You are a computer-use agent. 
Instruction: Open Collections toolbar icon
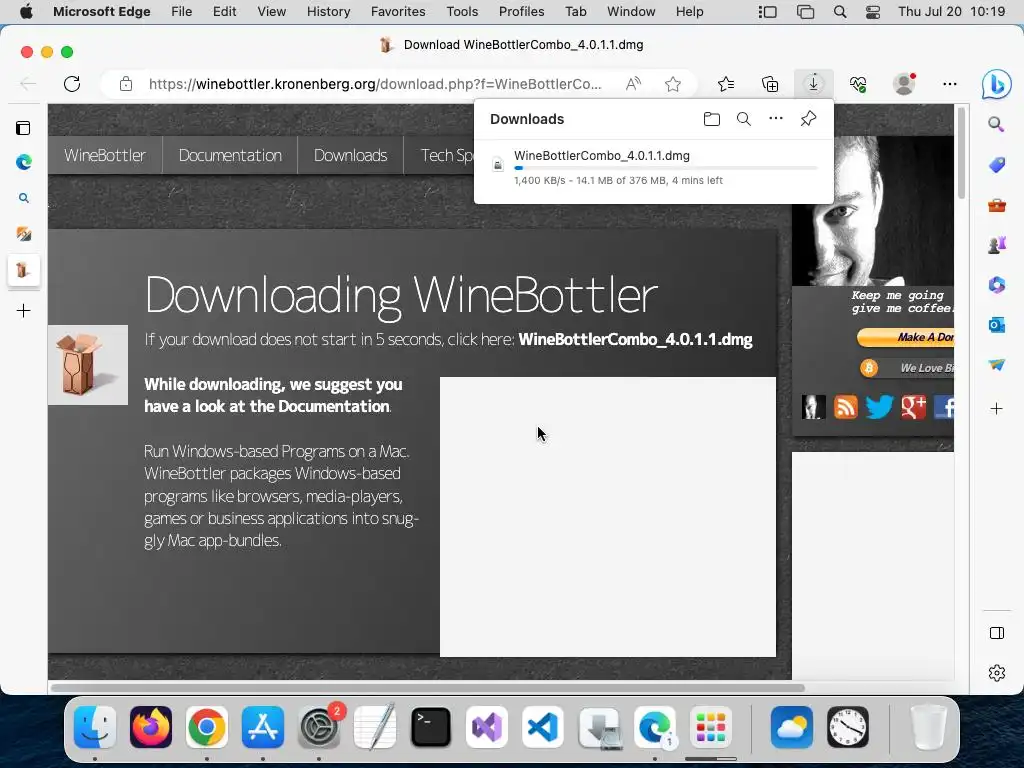(770, 84)
